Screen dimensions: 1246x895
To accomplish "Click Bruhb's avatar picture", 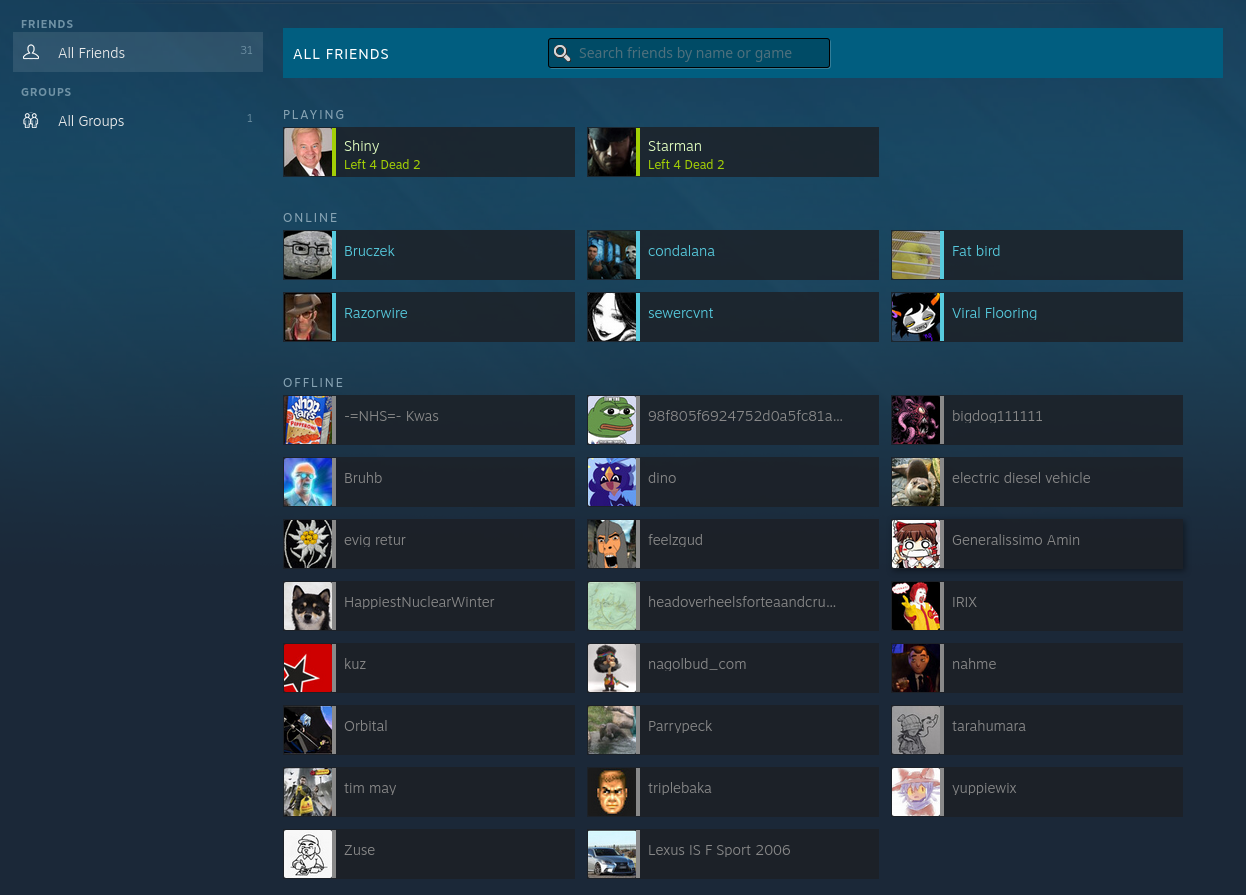I will coord(308,482).
